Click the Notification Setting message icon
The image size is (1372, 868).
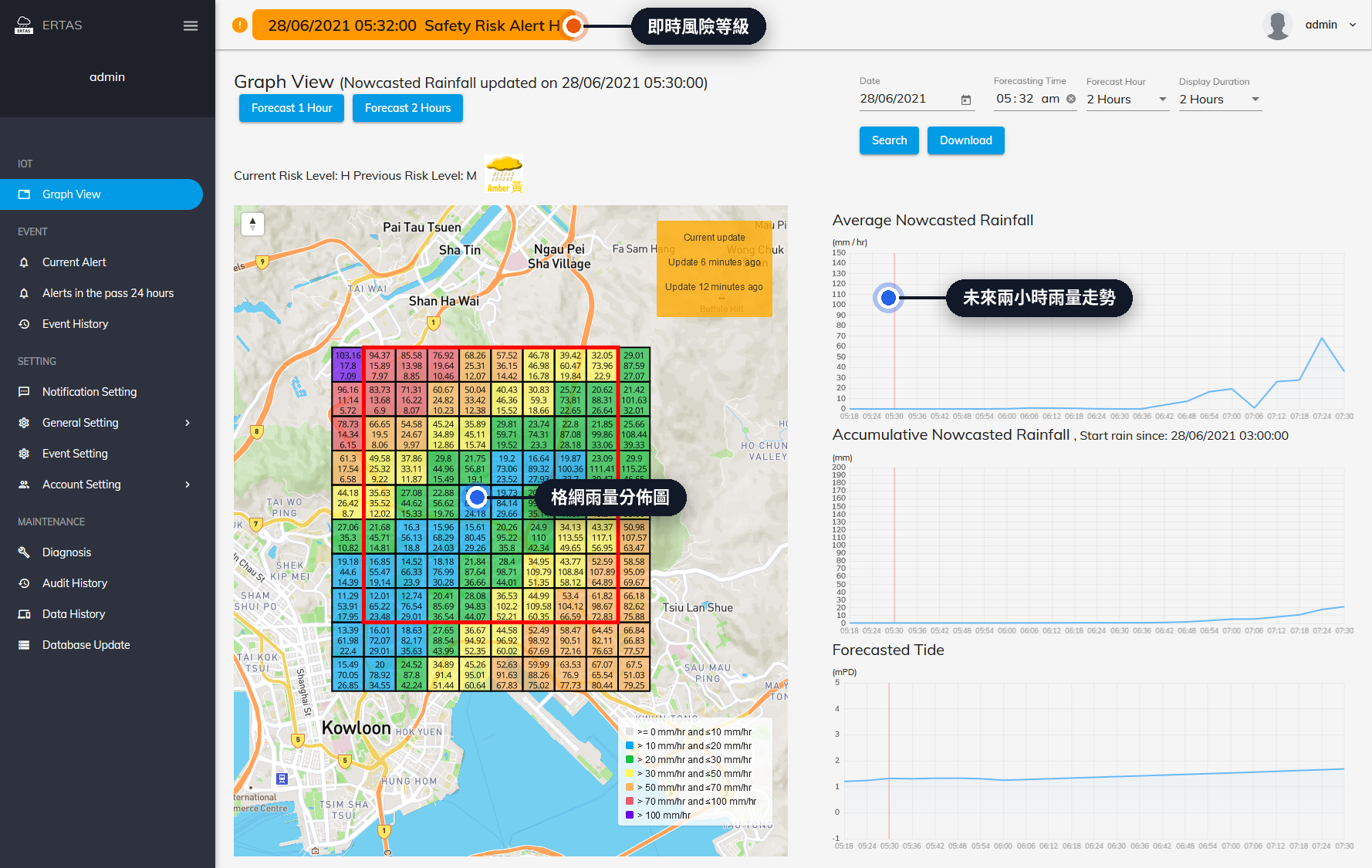coord(24,392)
